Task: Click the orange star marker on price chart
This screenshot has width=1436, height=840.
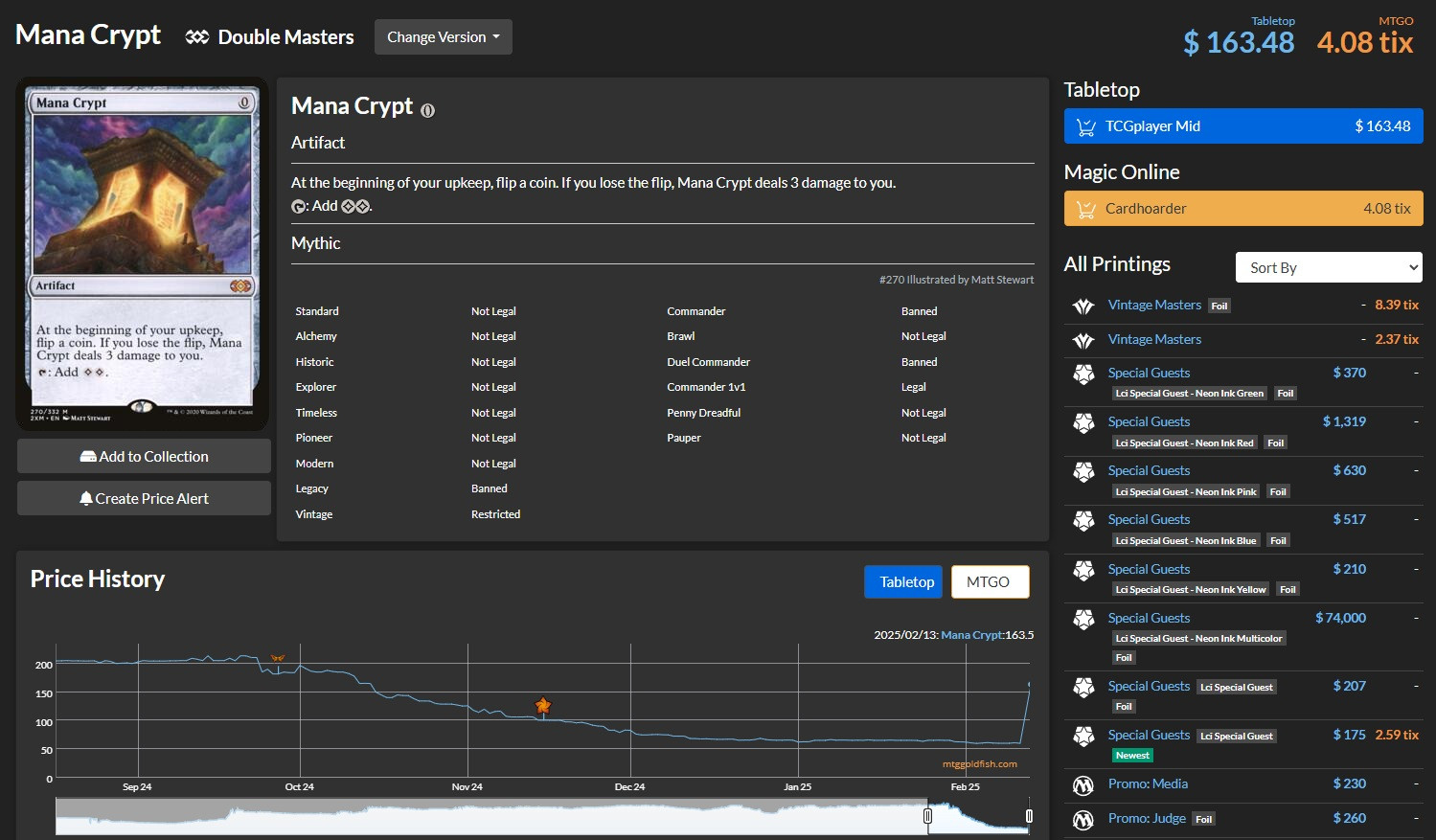Action: coord(543,706)
